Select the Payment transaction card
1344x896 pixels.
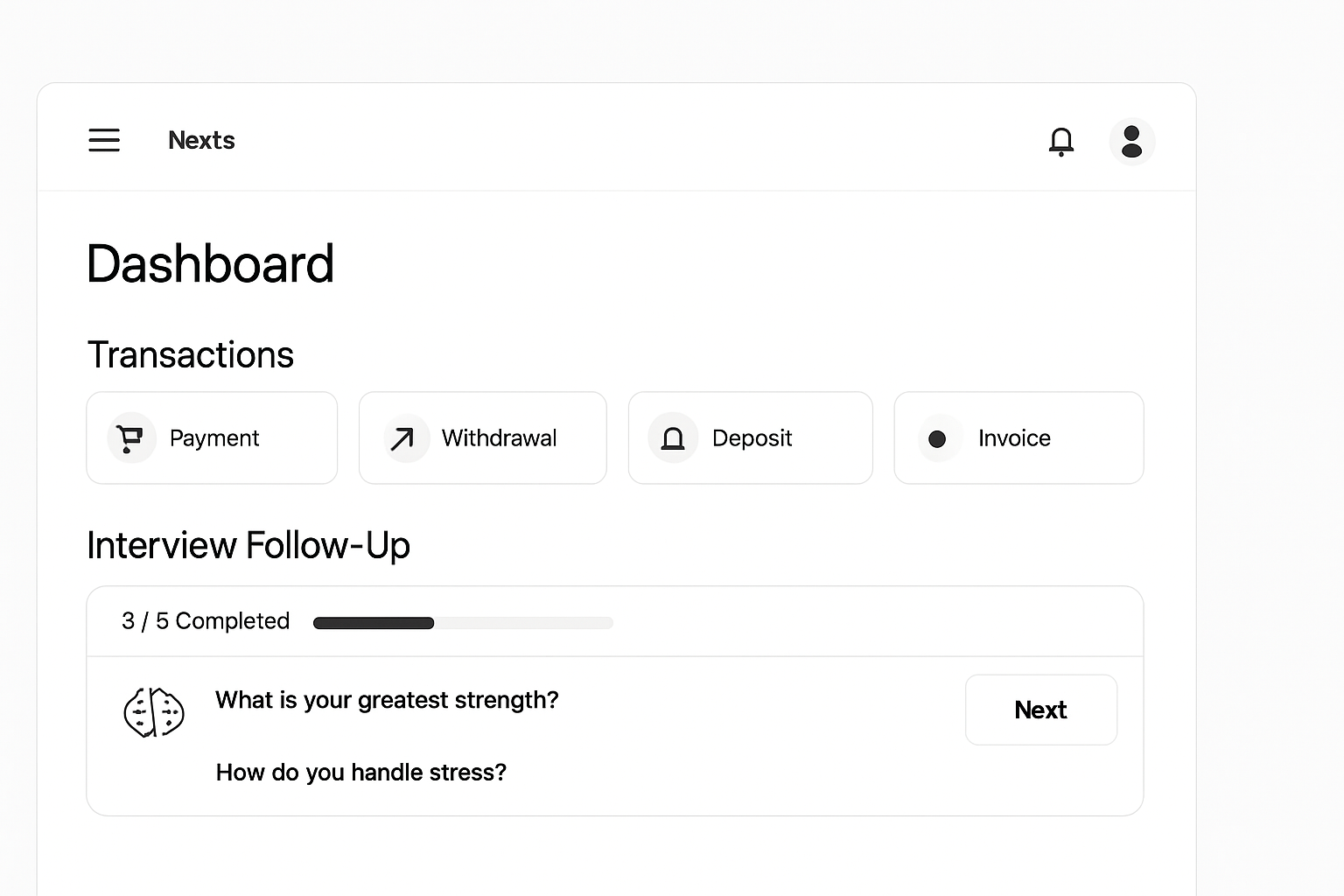point(212,437)
